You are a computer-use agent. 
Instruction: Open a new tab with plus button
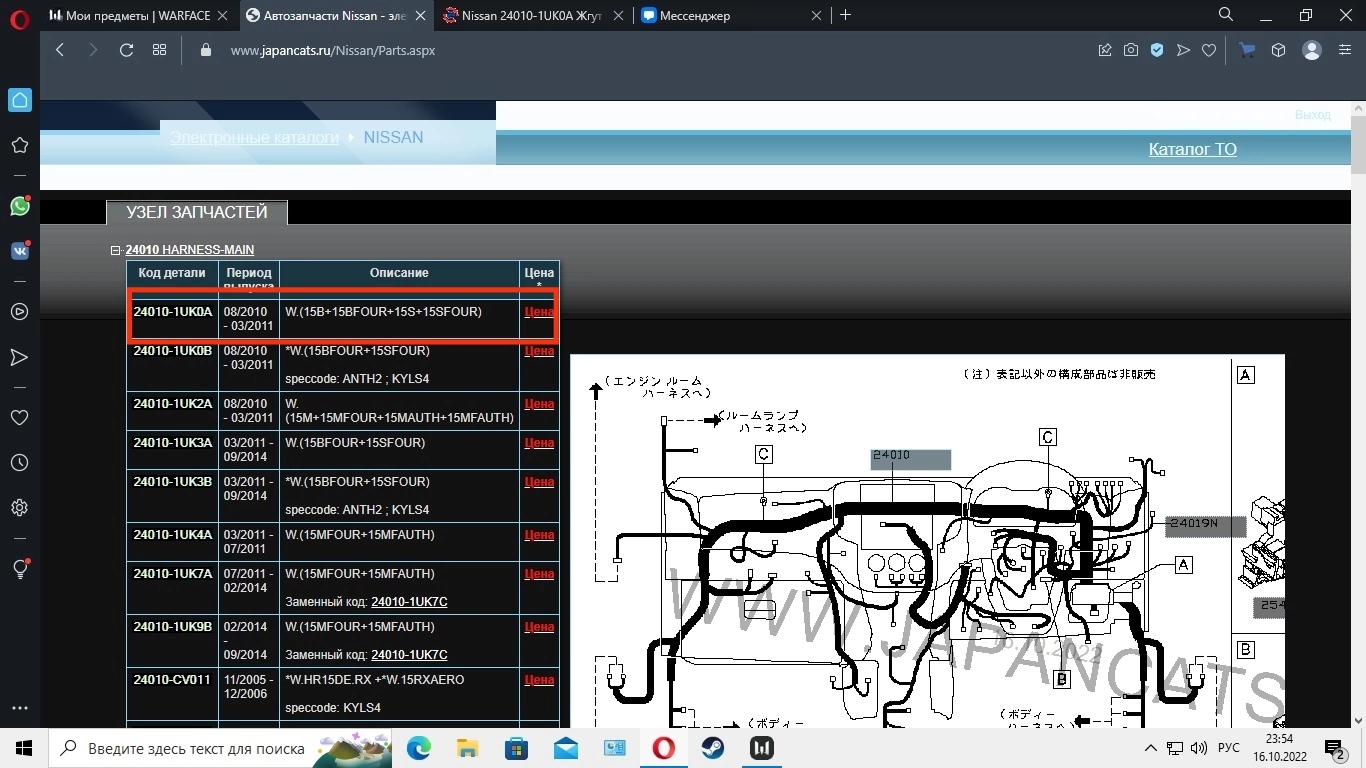pos(846,15)
